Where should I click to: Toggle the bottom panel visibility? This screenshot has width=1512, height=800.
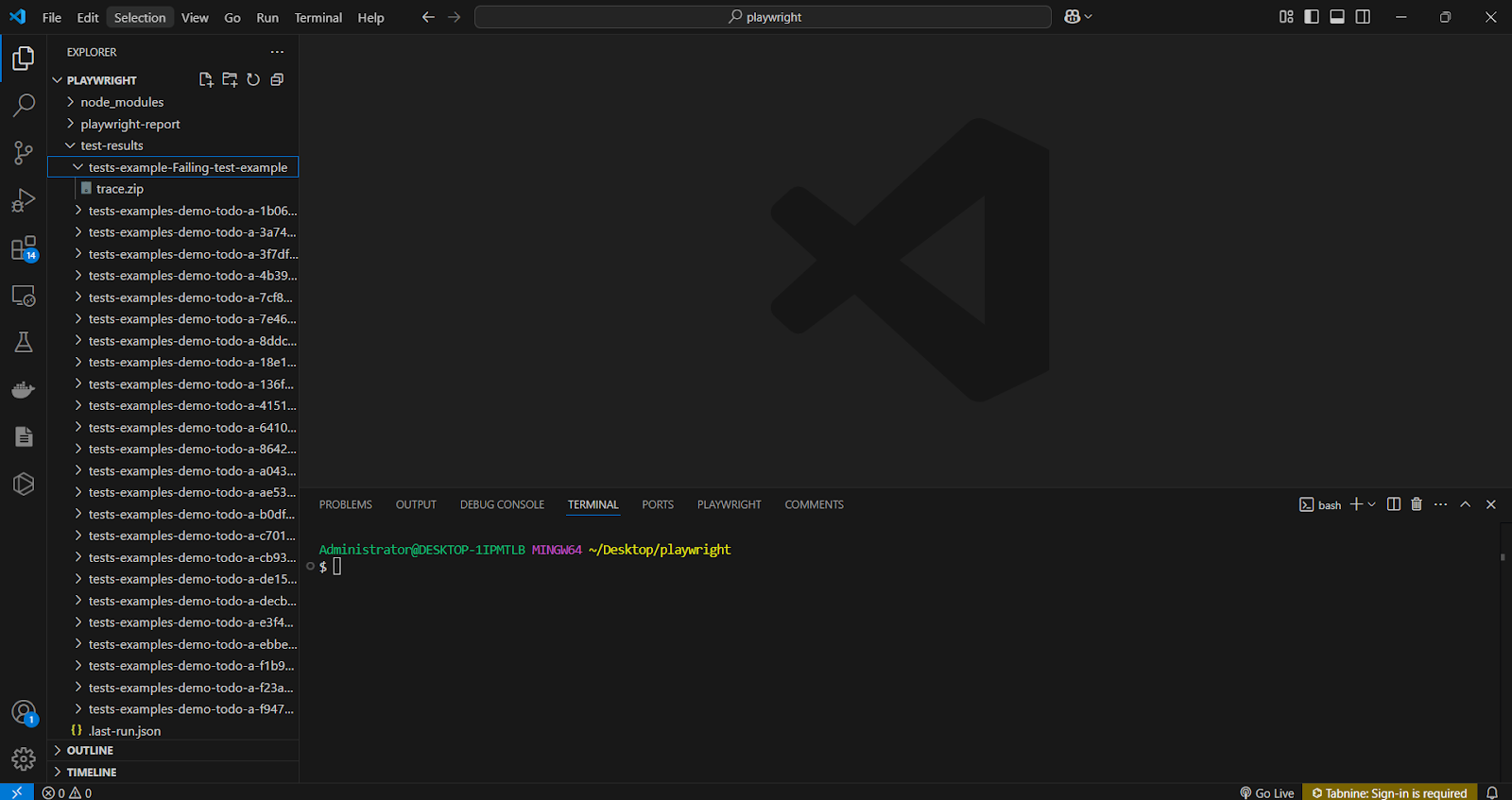tap(1337, 17)
